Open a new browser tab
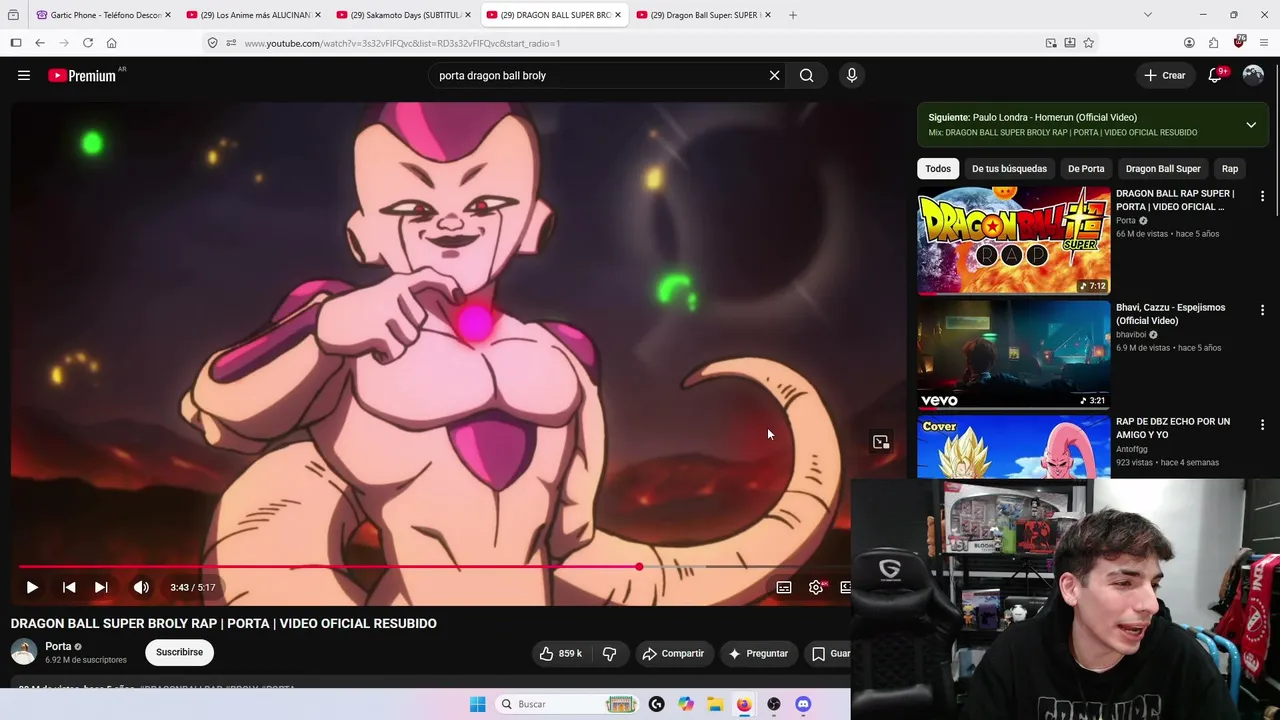The image size is (1280, 720). point(793,15)
